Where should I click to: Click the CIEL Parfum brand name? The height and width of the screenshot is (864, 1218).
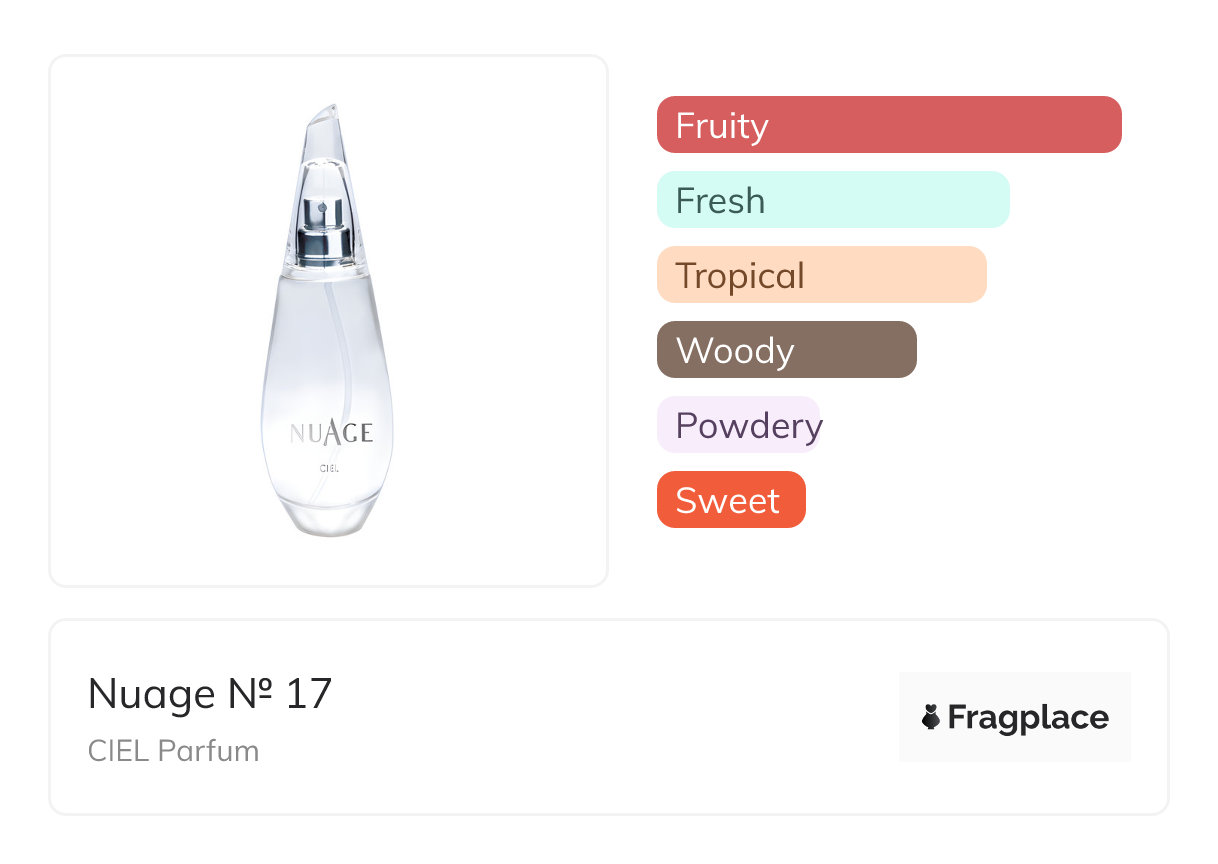point(173,751)
